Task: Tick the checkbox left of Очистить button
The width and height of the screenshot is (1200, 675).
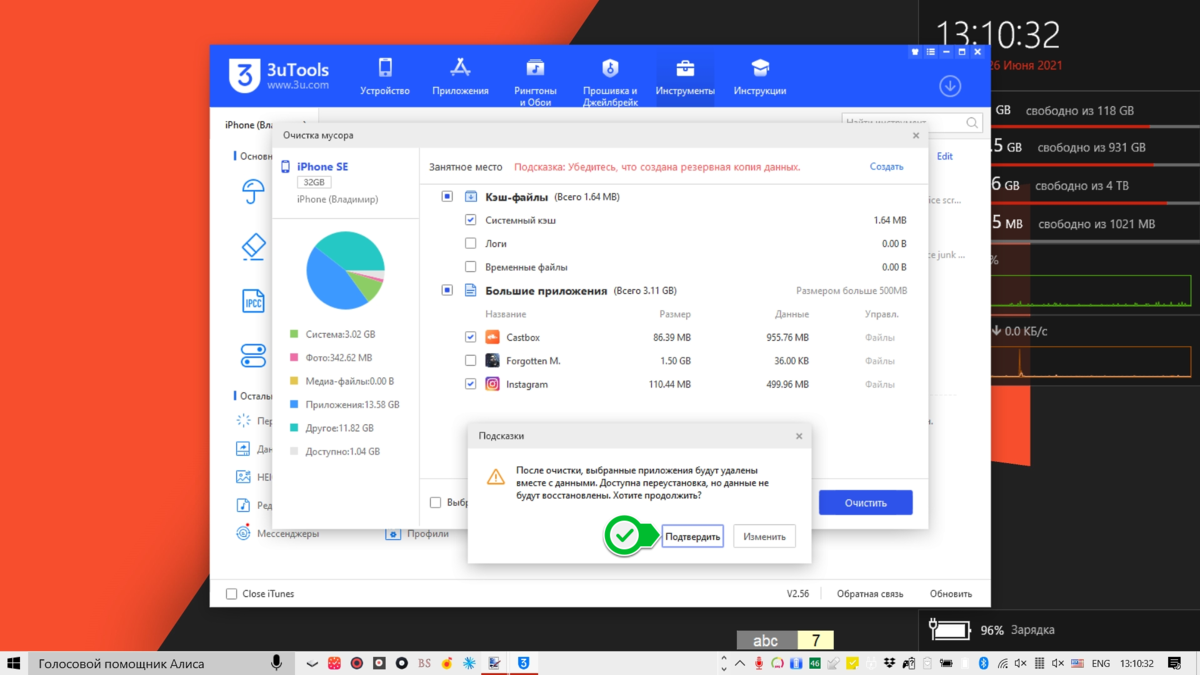Action: (435, 502)
